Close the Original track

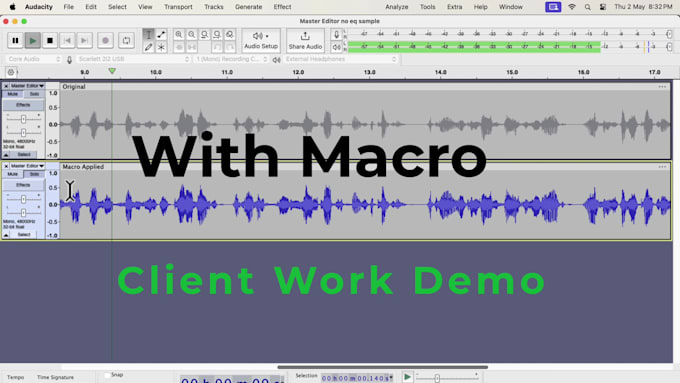point(6,86)
